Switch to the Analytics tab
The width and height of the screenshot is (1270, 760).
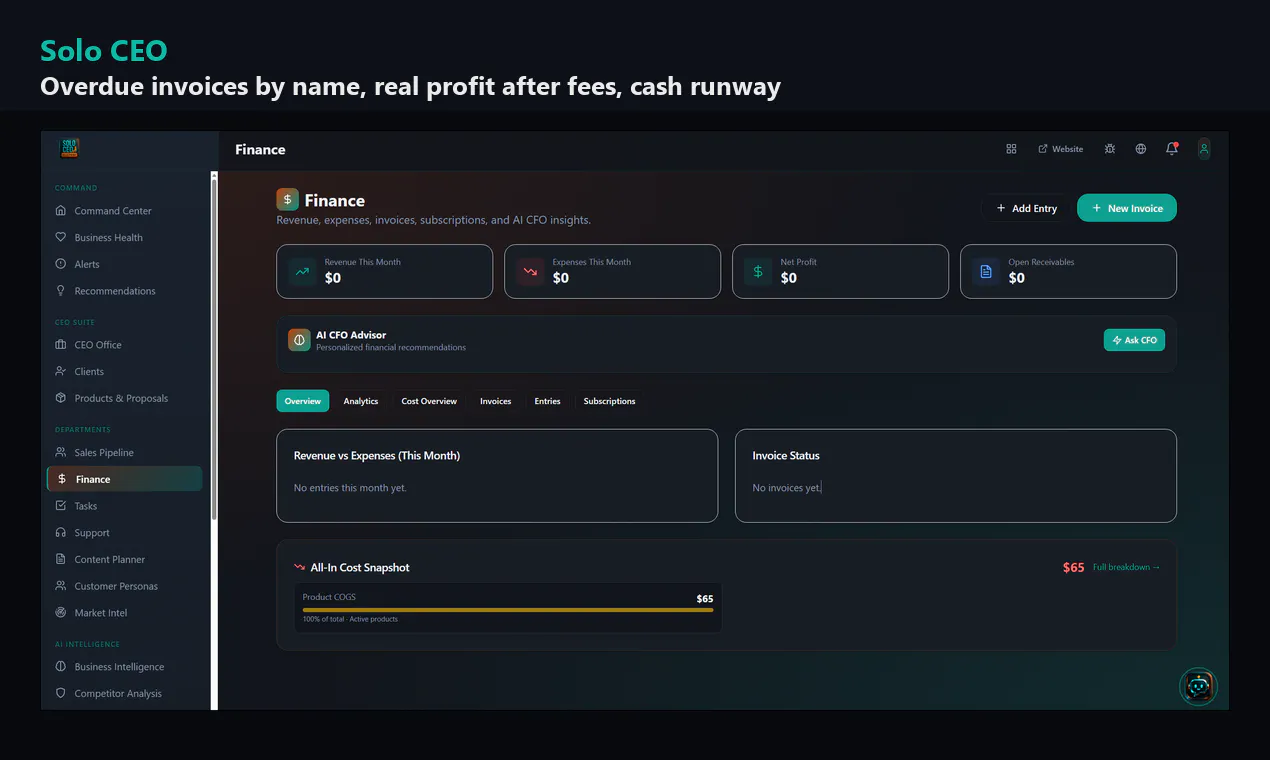pos(361,401)
